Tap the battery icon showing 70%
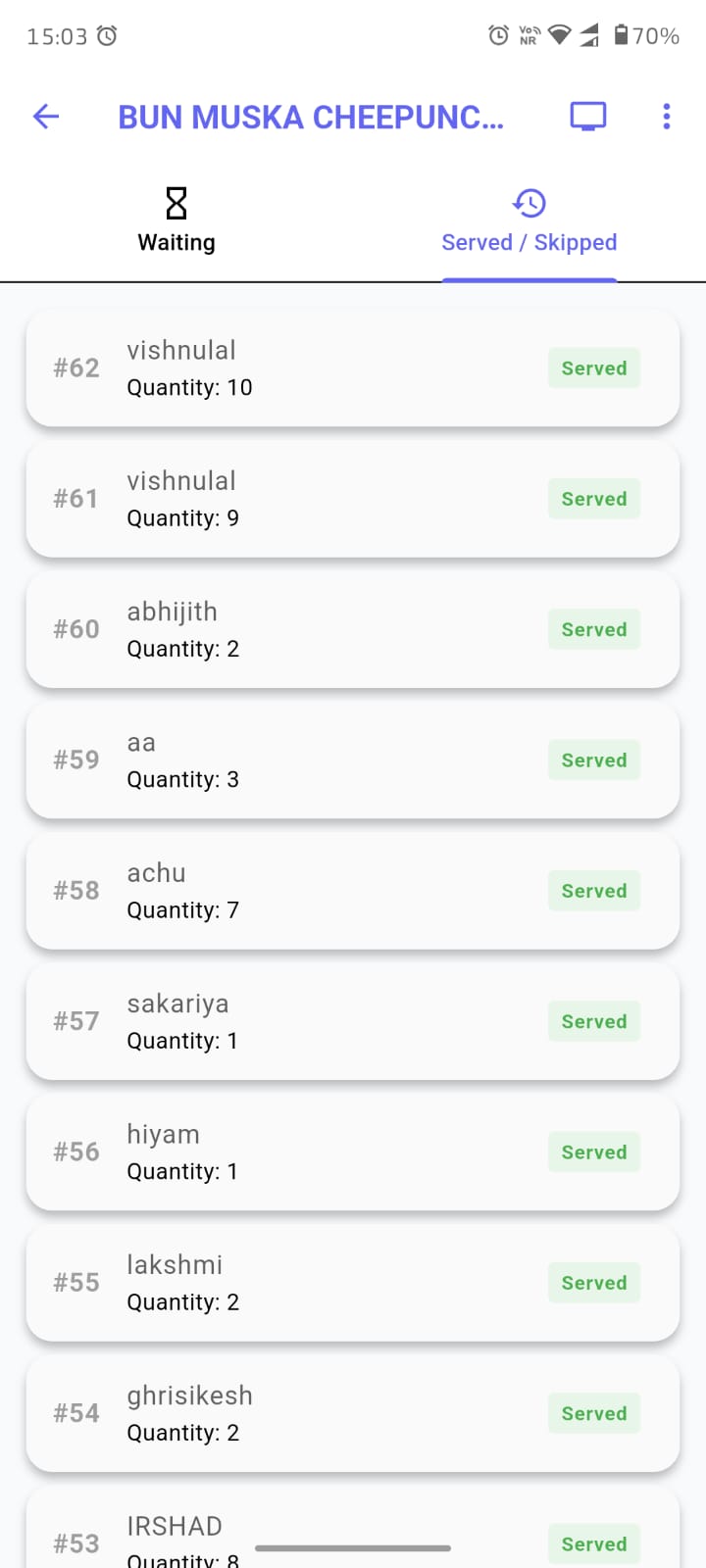The image size is (706, 1568). [621, 36]
